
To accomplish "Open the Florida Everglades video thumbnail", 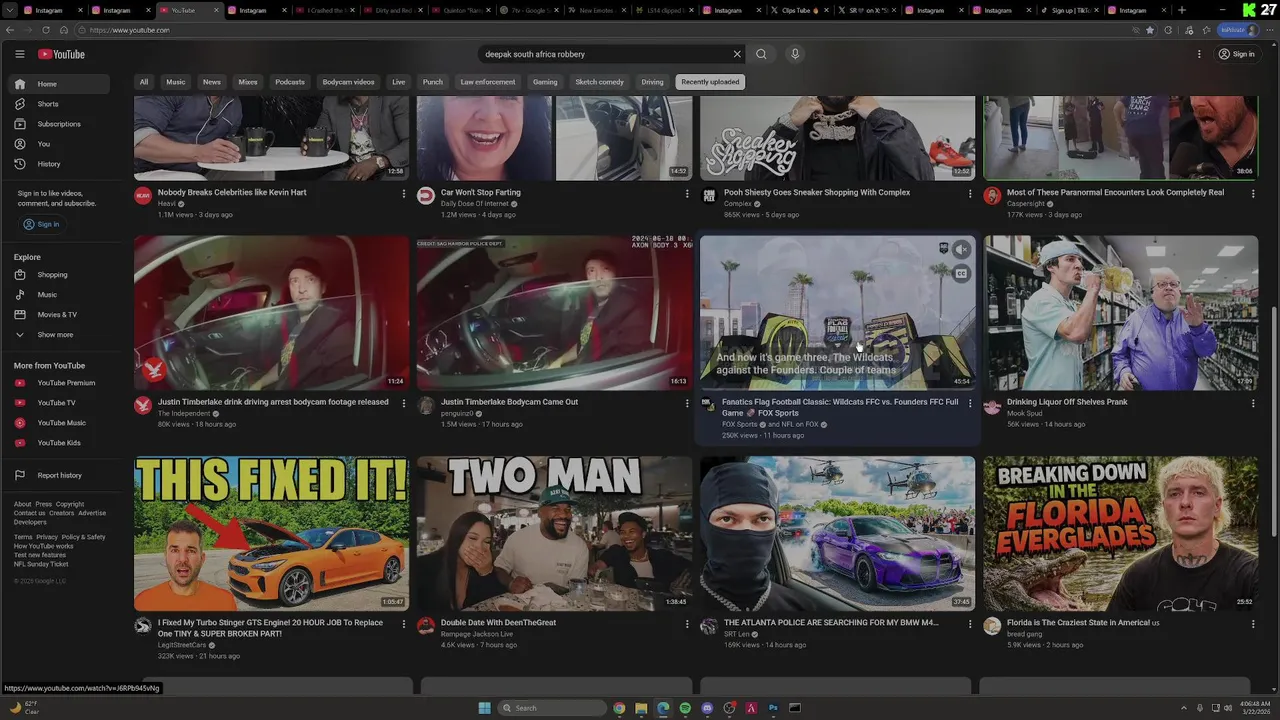I will coord(1120,533).
